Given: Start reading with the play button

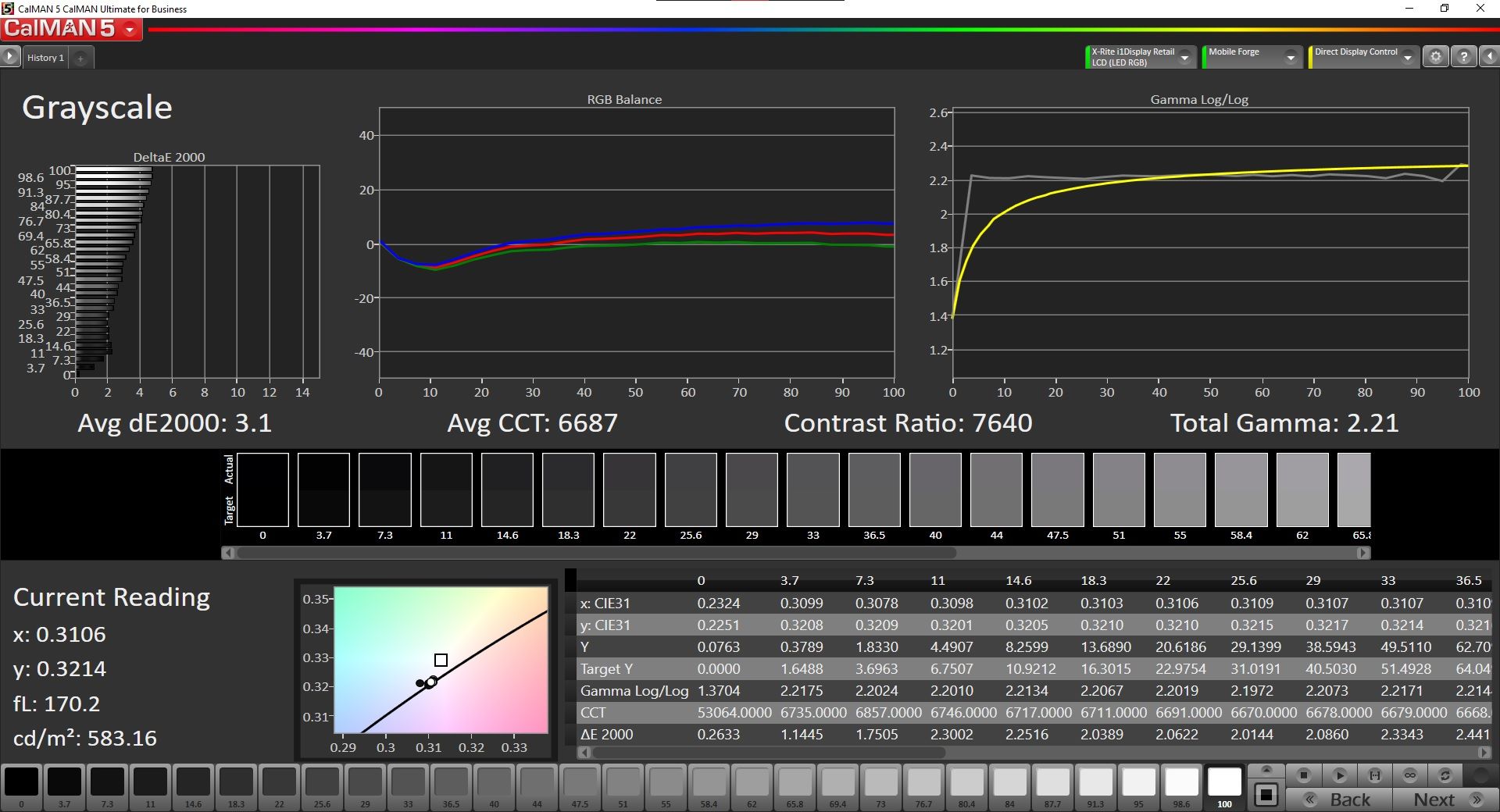Looking at the screenshot, I should click(1339, 775).
